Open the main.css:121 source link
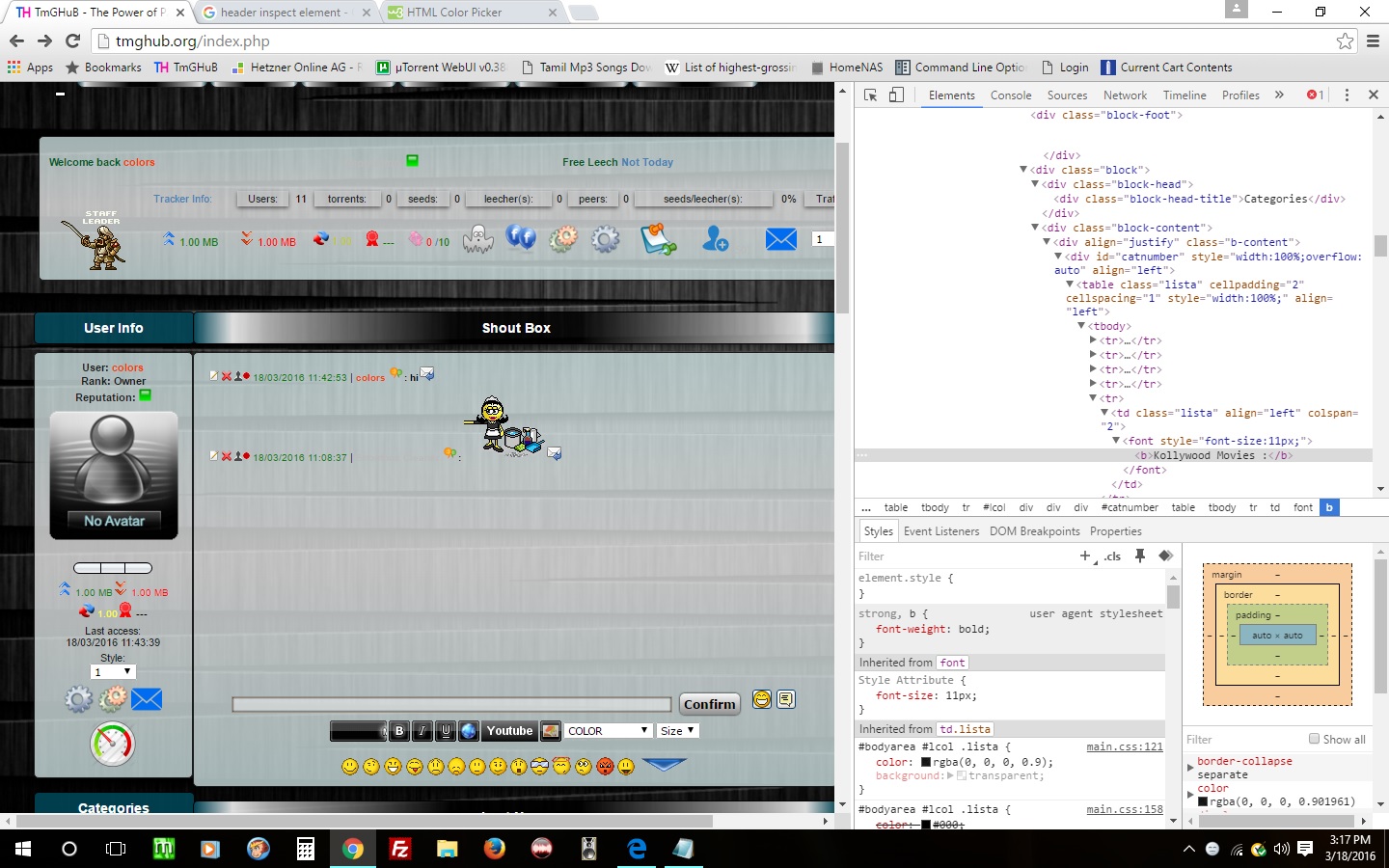1389x868 pixels. [1124, 746]
